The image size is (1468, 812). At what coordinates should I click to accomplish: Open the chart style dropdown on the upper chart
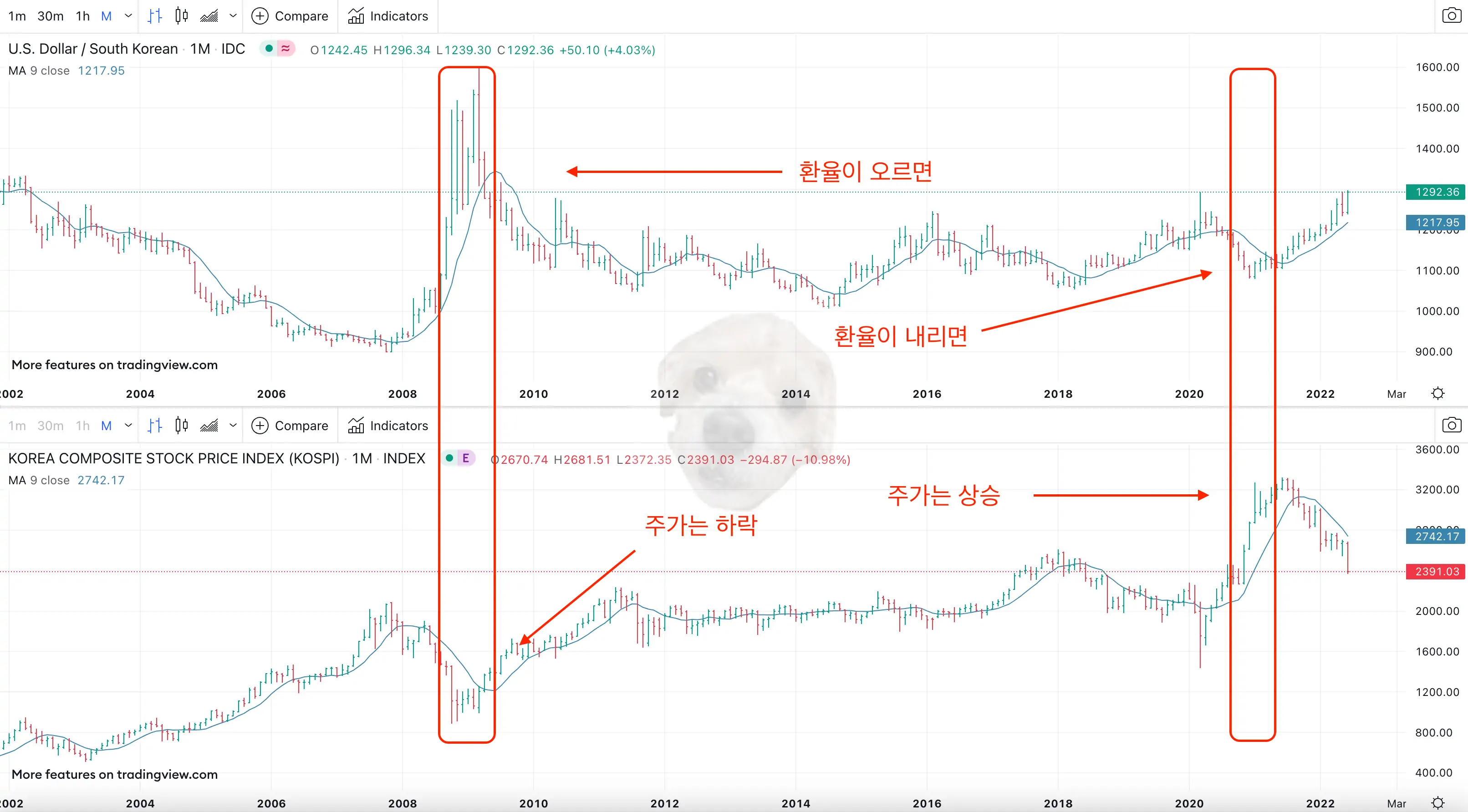(233, 15)
